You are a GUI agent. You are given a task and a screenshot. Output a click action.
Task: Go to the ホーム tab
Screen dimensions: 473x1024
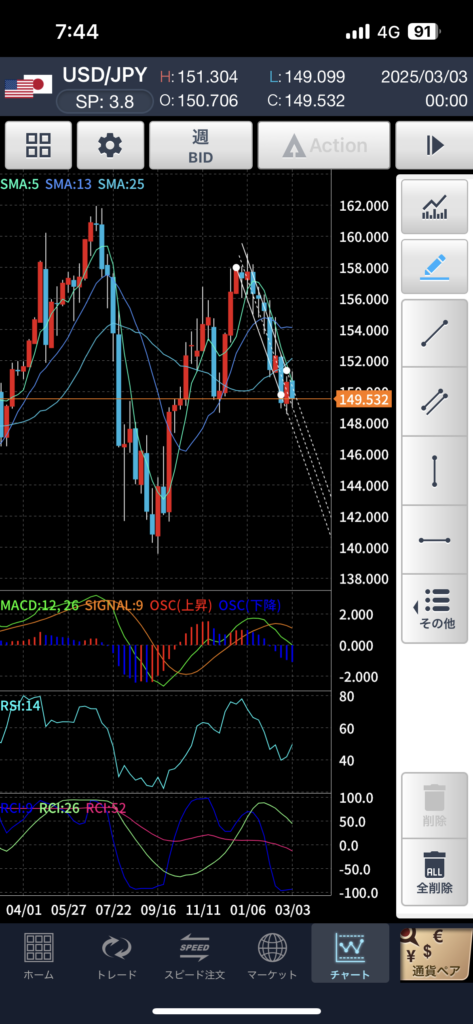[x=39, y=955]
